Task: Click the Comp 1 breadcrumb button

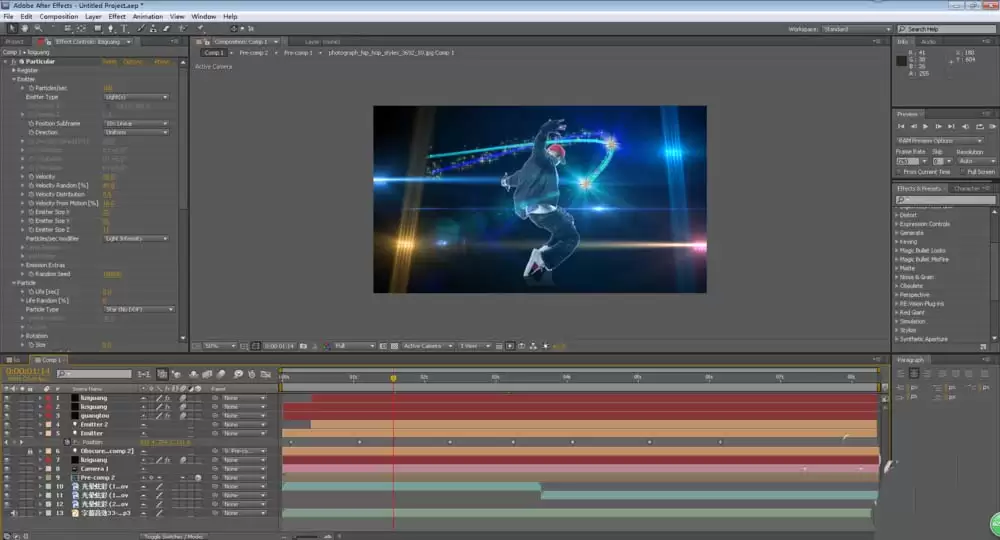Action: click(214, 53)
